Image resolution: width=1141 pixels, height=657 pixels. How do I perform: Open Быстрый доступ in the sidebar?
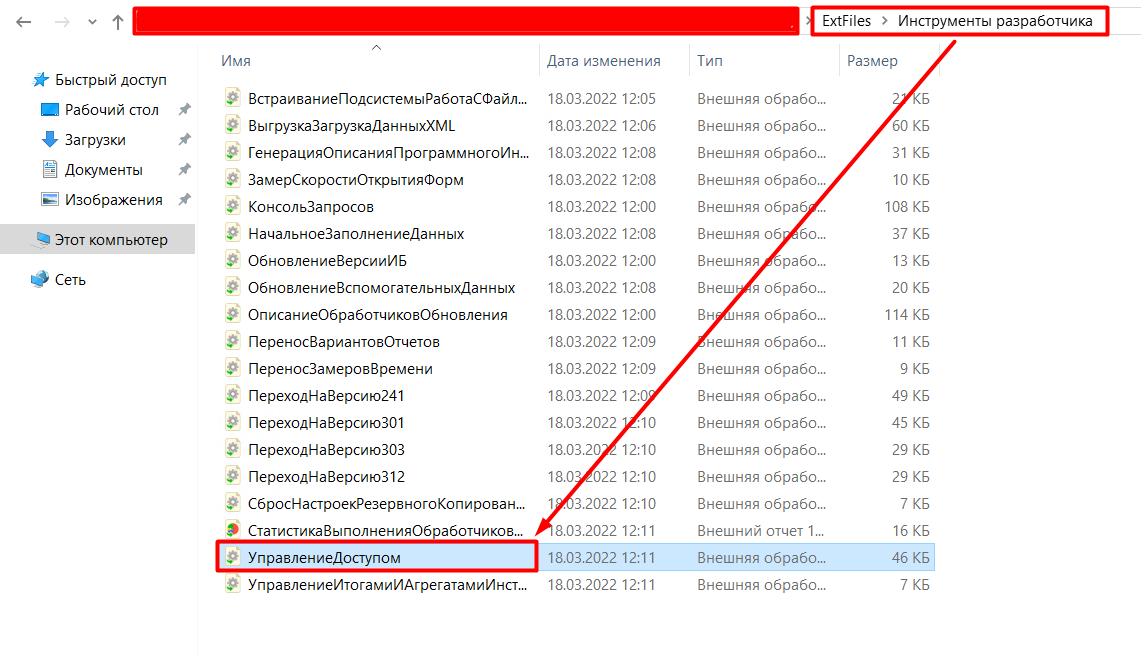tap(110, 80)
